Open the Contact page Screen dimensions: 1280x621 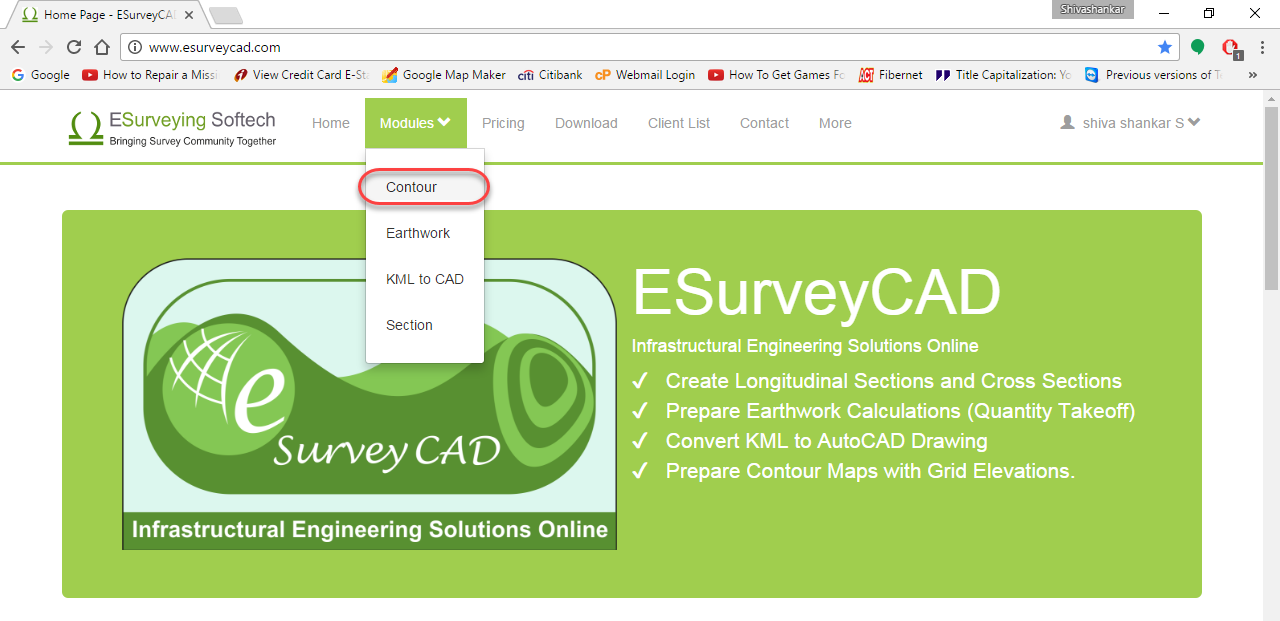coord(764,123)
